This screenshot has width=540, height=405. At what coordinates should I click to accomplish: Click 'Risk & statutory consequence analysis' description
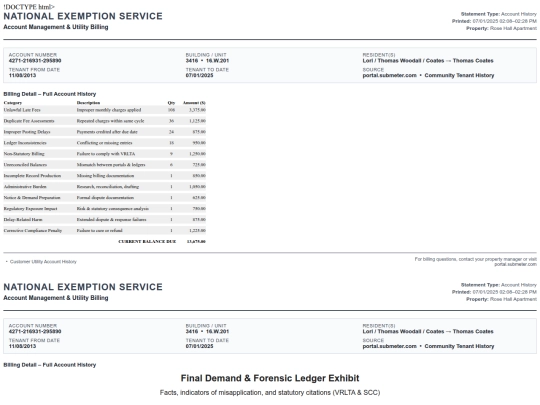[x=113, y=209]
